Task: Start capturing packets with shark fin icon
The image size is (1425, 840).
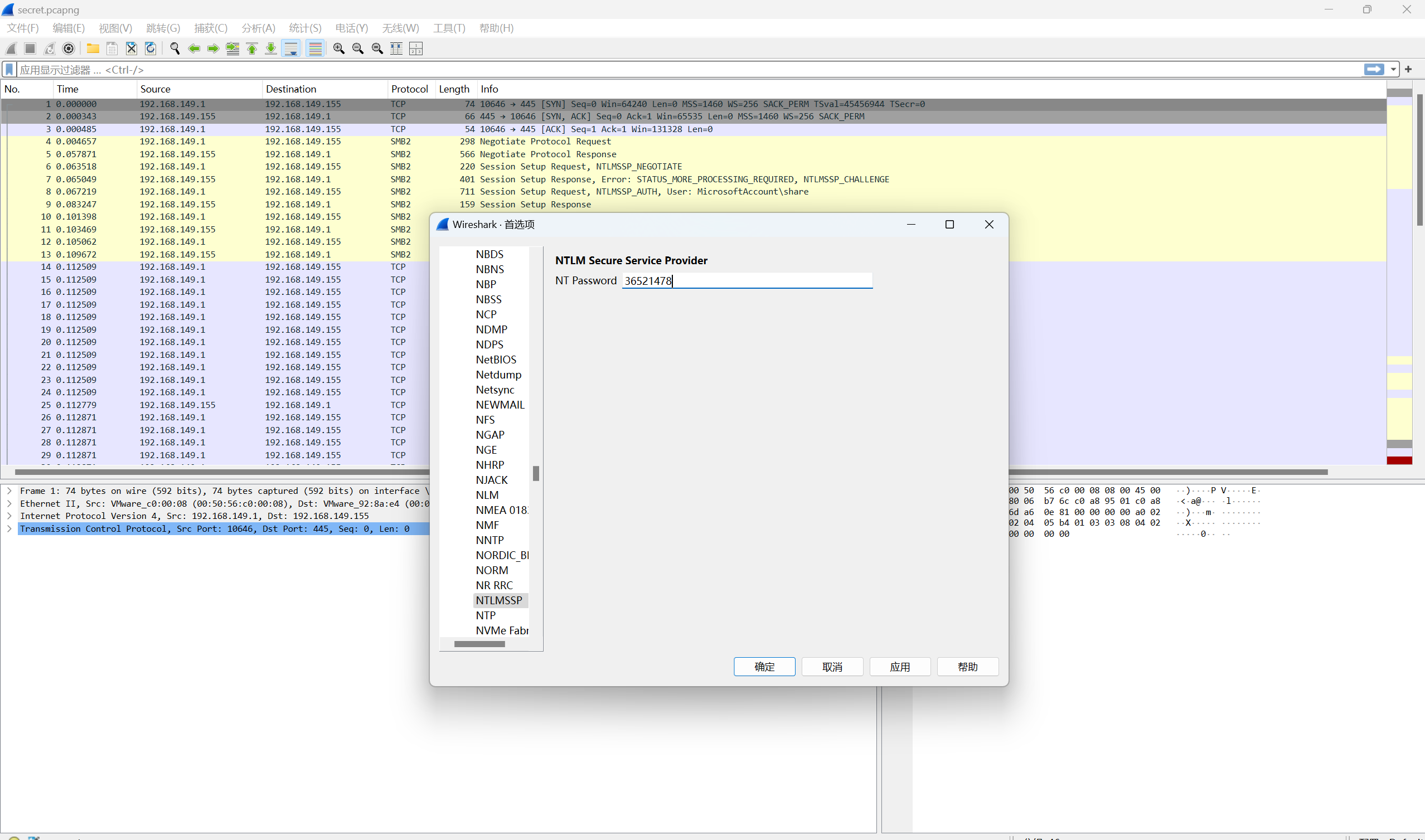Action: coord(11,48)
